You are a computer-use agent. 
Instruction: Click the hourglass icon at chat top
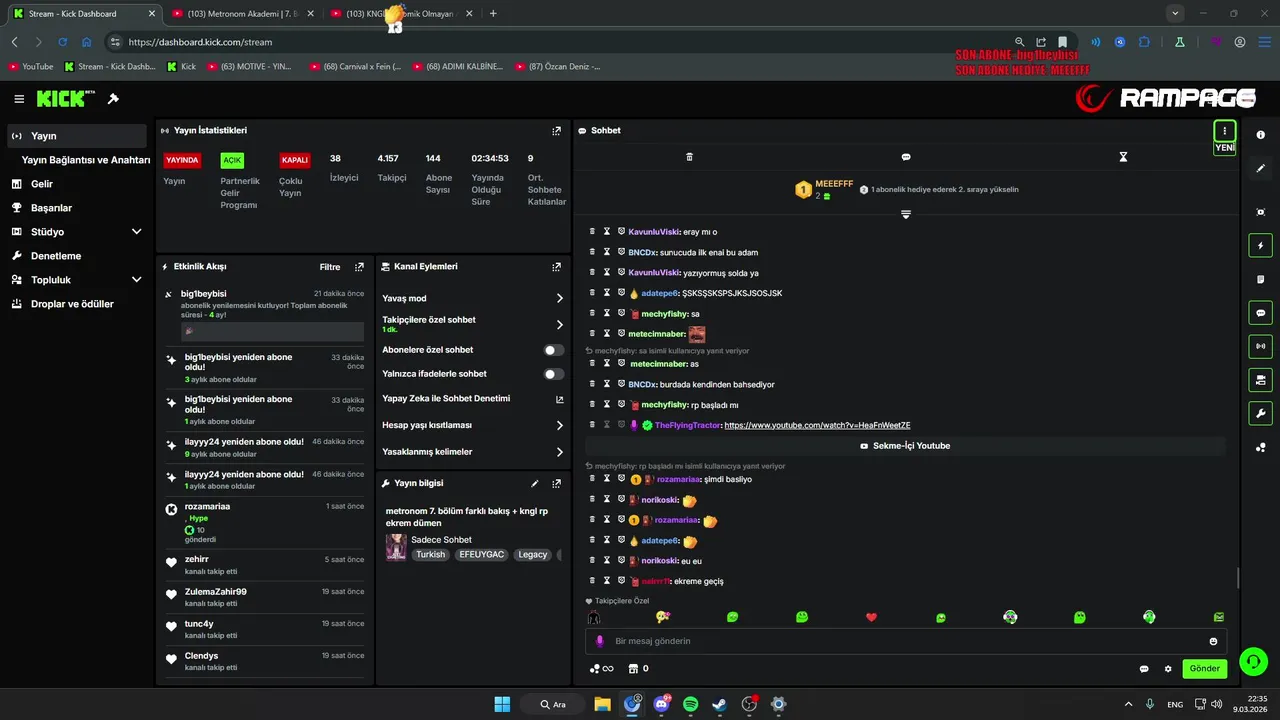(1123, 157)
